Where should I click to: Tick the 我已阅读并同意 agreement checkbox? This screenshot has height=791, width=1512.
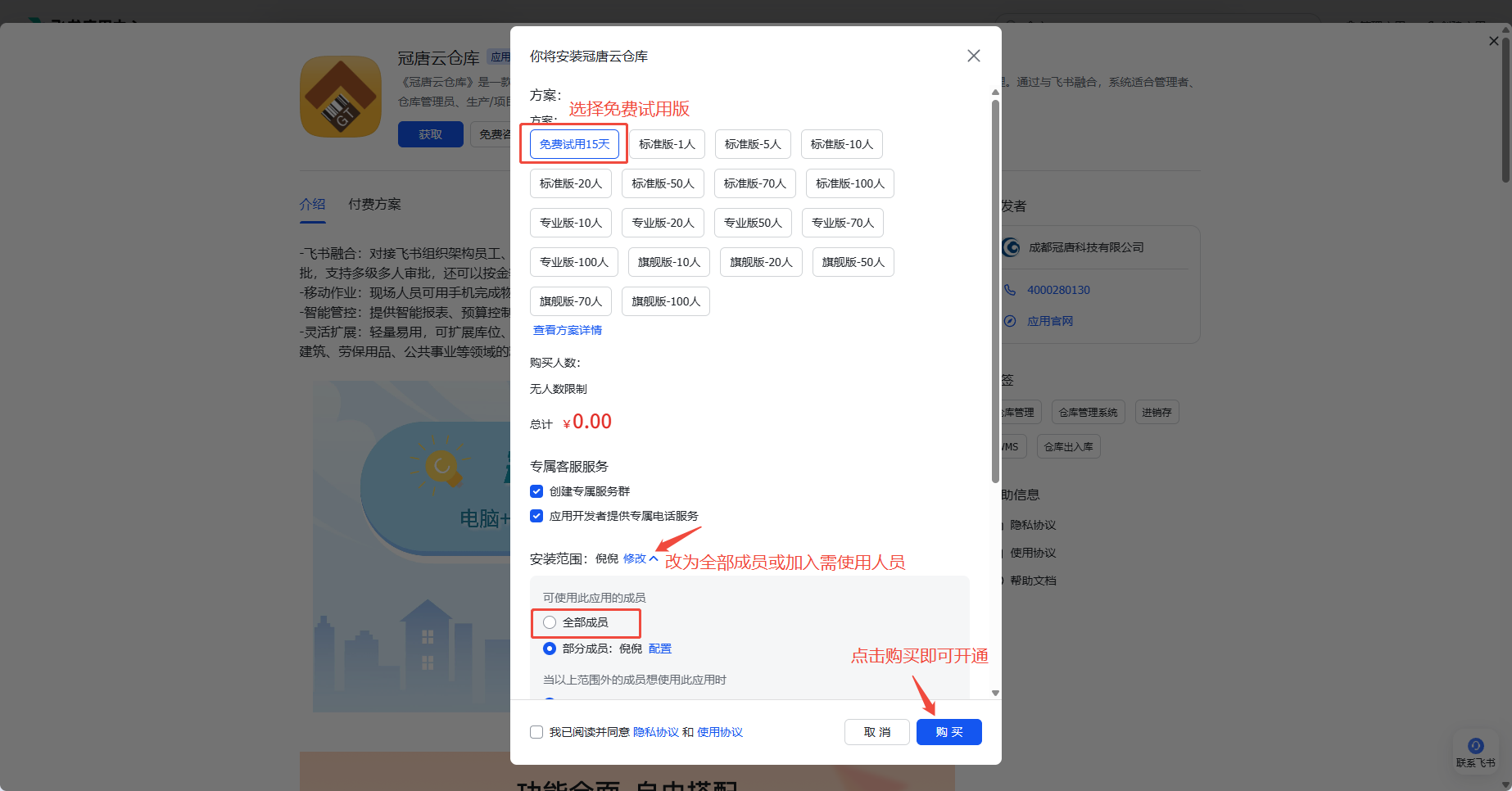point(536,732)
